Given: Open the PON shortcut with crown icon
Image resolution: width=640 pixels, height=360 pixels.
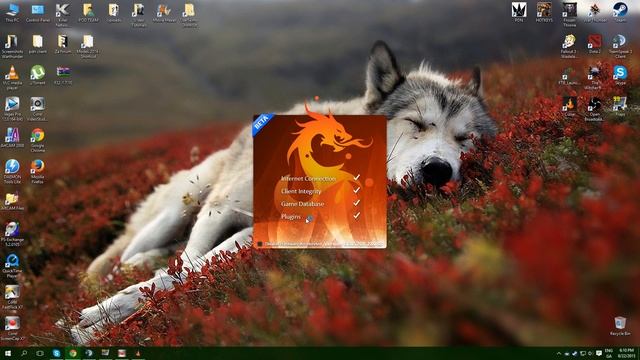Looking at the screenshot, I should (x=519, y=12).
